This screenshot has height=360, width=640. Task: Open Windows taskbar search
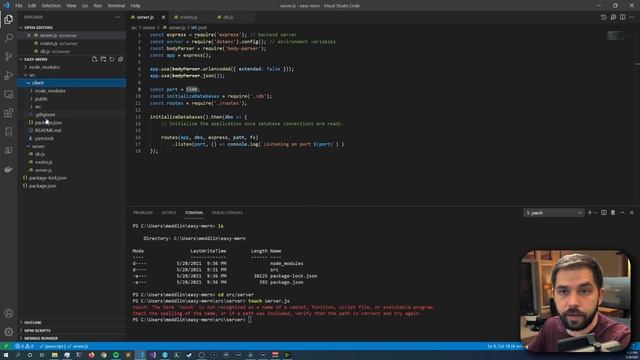[x=18, y=355]
